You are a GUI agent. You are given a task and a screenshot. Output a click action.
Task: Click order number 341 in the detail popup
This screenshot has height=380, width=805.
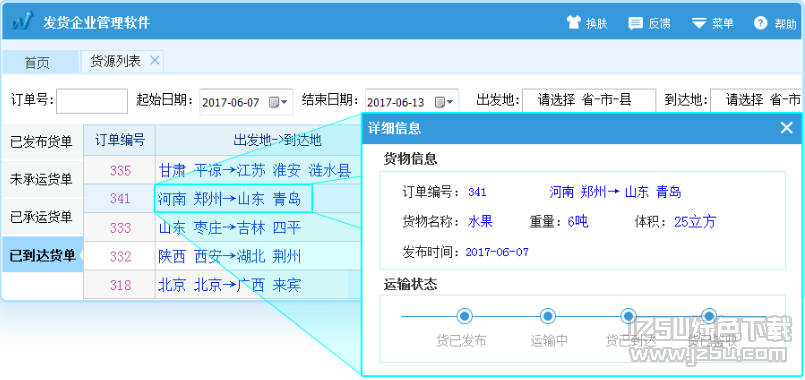[x=477, y=193]
